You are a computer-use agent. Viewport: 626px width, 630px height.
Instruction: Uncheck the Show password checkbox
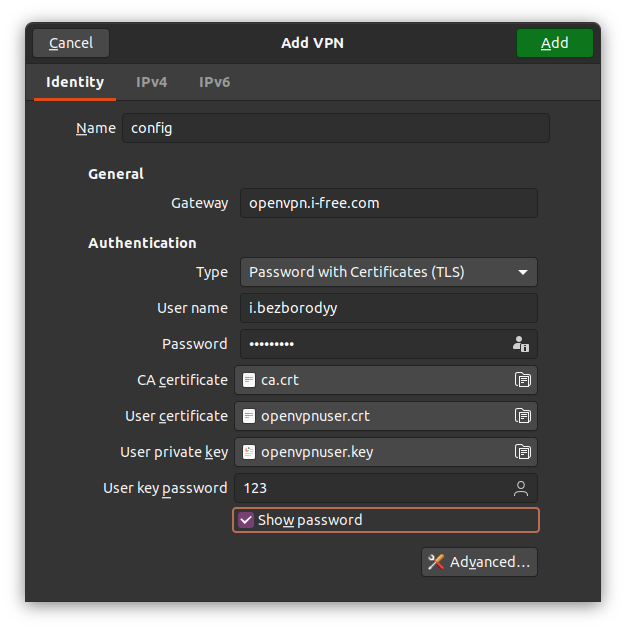coord(246,520)
